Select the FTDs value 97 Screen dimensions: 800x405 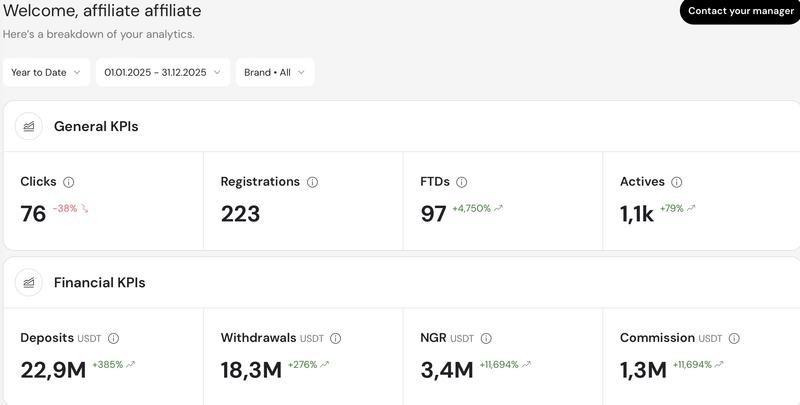[x=434, y=214]
